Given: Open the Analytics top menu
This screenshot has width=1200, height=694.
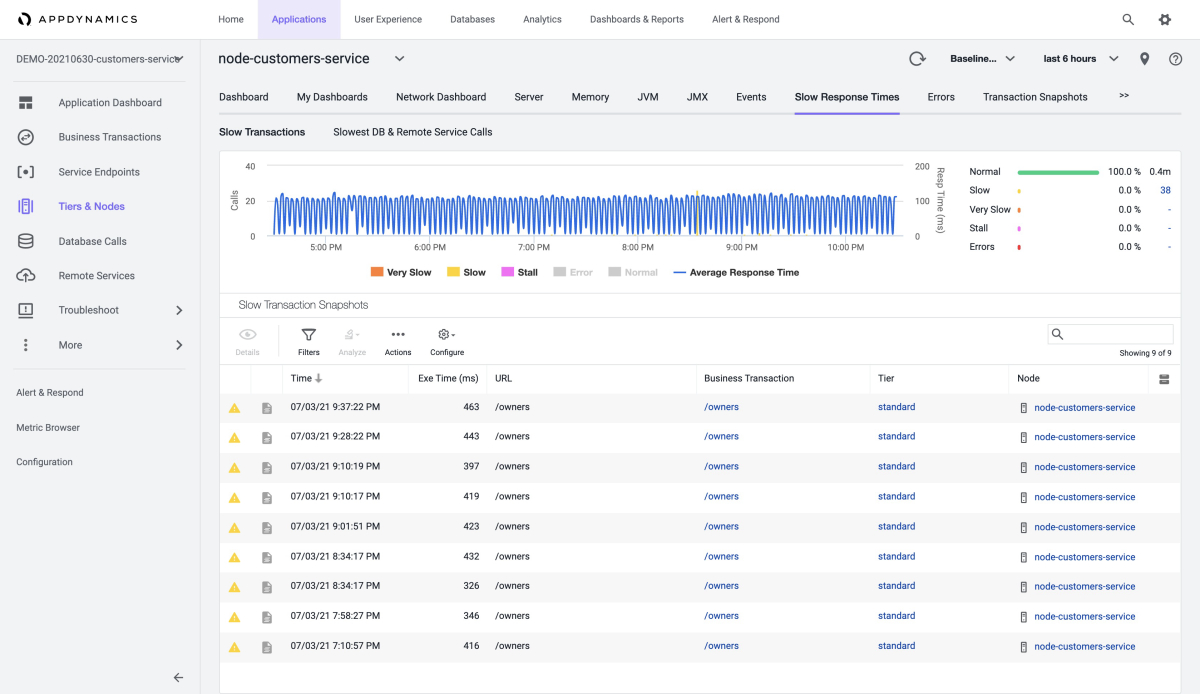Looking at the screenshot, I should click(x=542, y=19).
